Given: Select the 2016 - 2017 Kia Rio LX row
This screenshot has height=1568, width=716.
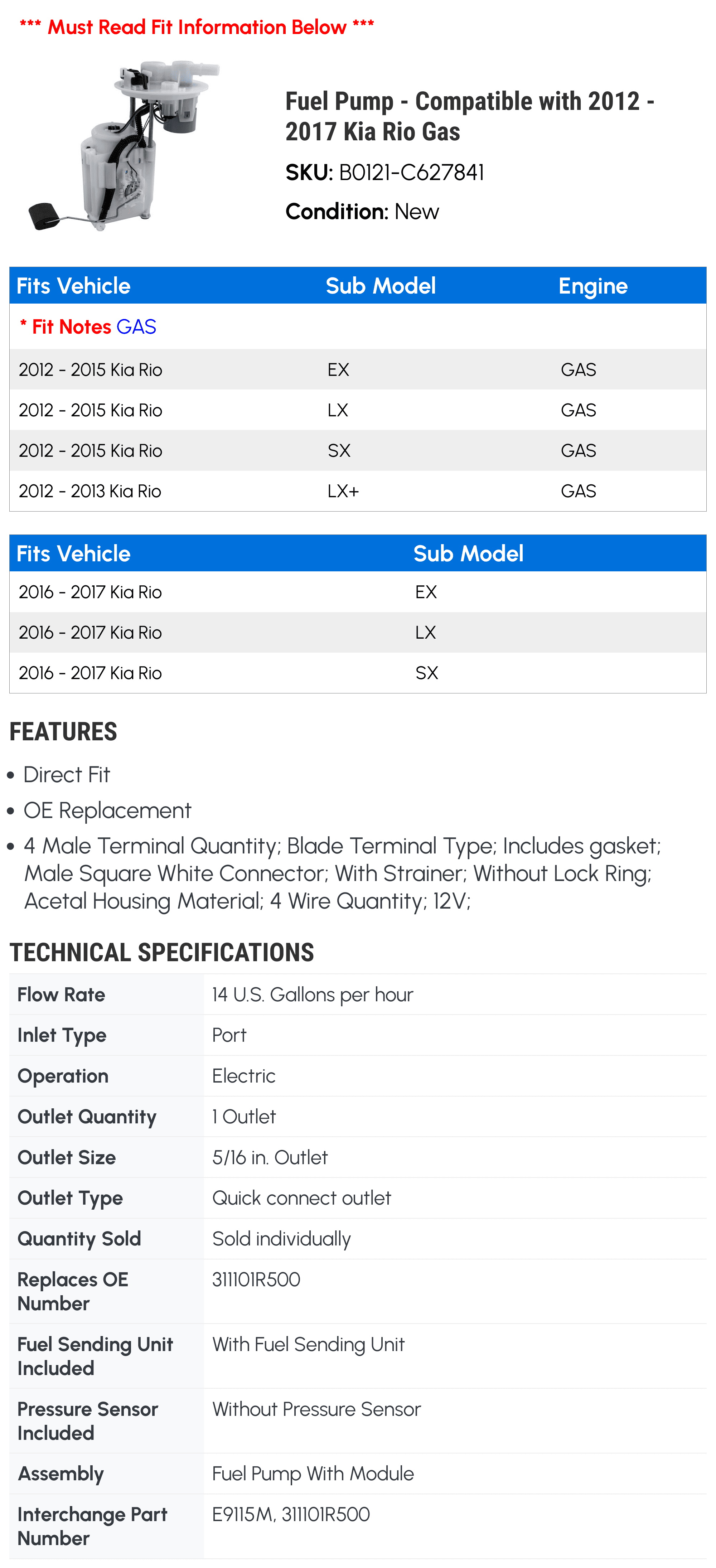Looking at the screenshot, I should tap(358, 633).
